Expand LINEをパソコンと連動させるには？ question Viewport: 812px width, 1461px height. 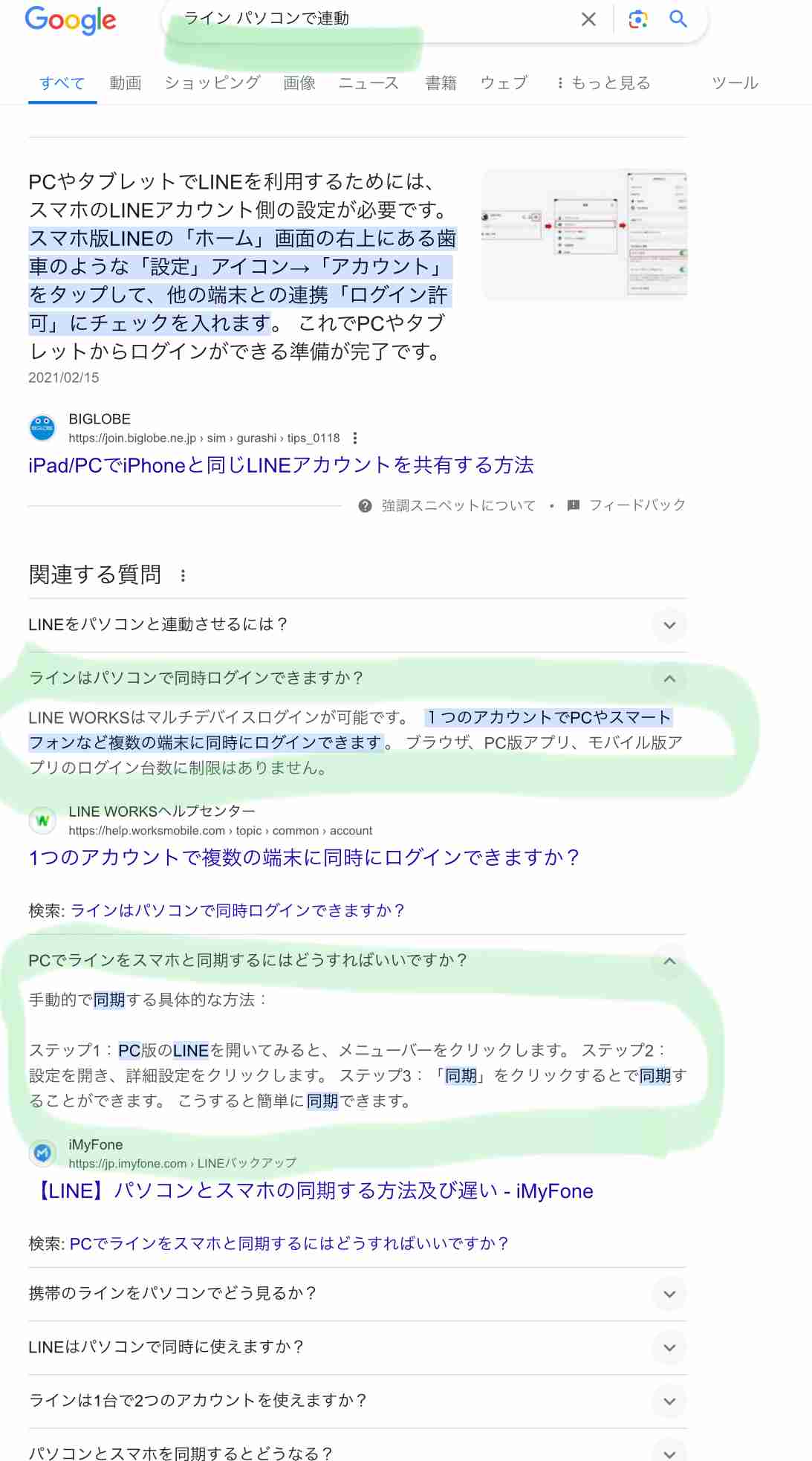669,625
